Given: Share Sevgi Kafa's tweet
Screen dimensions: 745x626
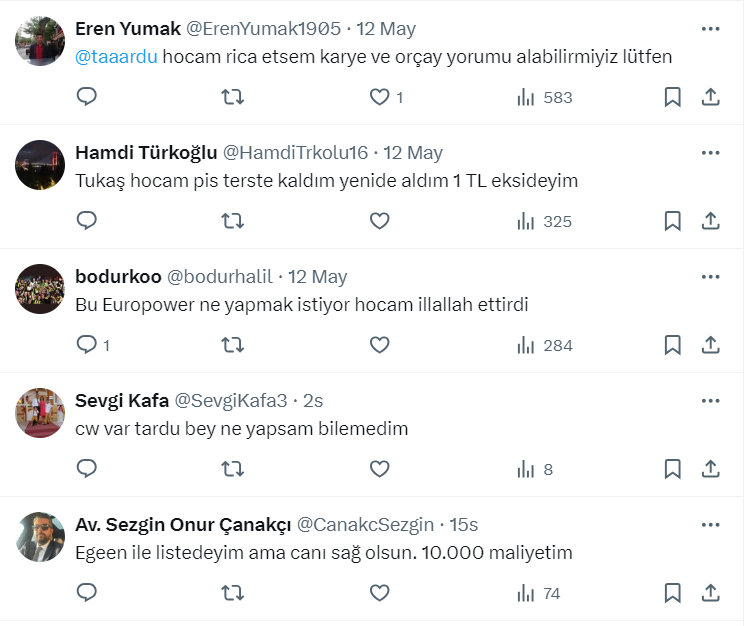Looking at the screenshot, I should coord(710,469).
